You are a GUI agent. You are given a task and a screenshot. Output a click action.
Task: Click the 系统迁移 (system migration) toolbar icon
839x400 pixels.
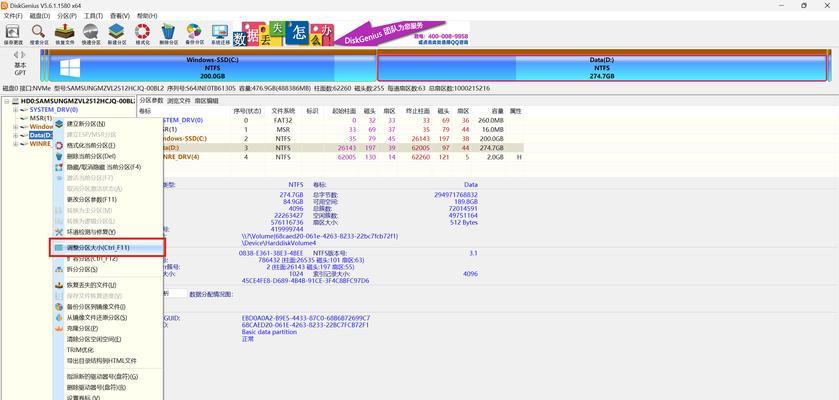pos(220,31)
